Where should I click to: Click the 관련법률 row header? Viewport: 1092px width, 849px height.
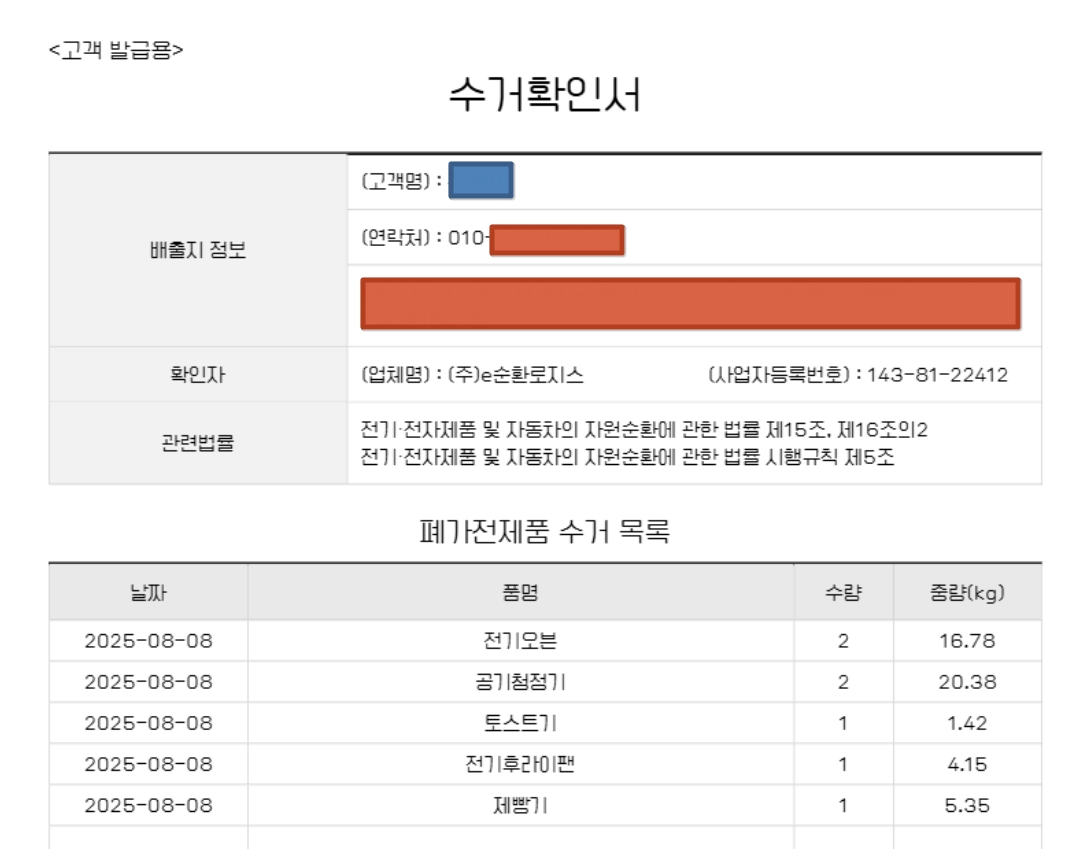198,443
